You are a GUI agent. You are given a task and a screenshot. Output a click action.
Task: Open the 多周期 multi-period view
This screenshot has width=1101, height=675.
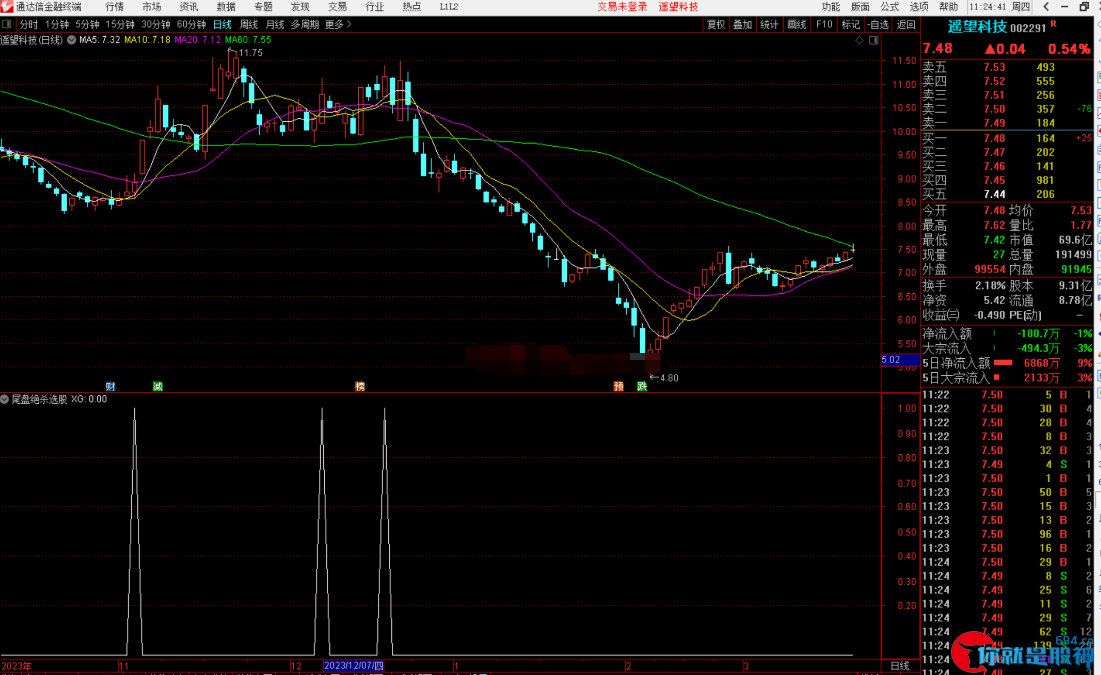305,25
